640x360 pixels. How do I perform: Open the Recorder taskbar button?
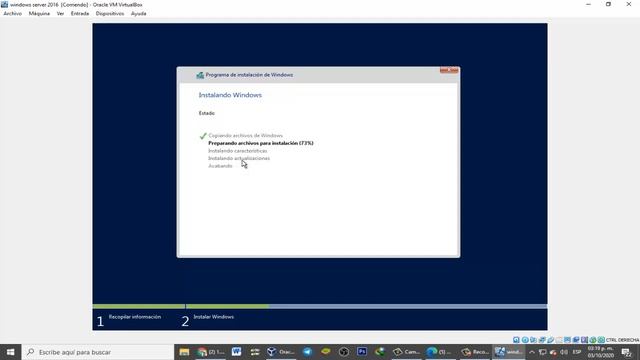[x=475, y=352]
